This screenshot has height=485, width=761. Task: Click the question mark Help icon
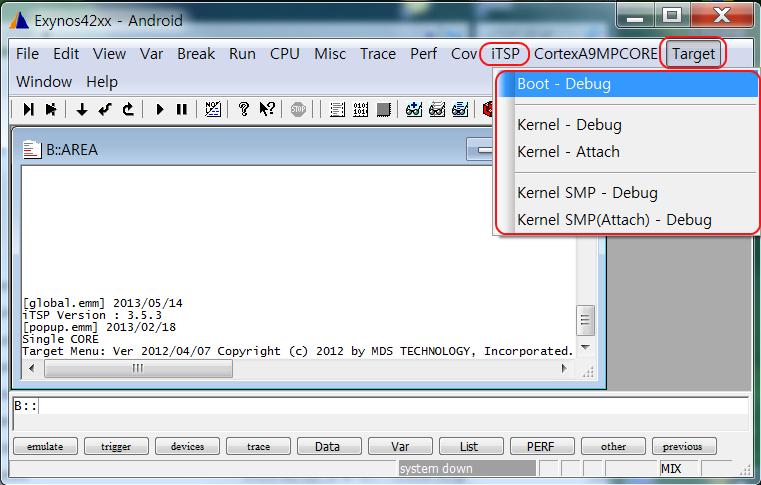pos(243,110)
